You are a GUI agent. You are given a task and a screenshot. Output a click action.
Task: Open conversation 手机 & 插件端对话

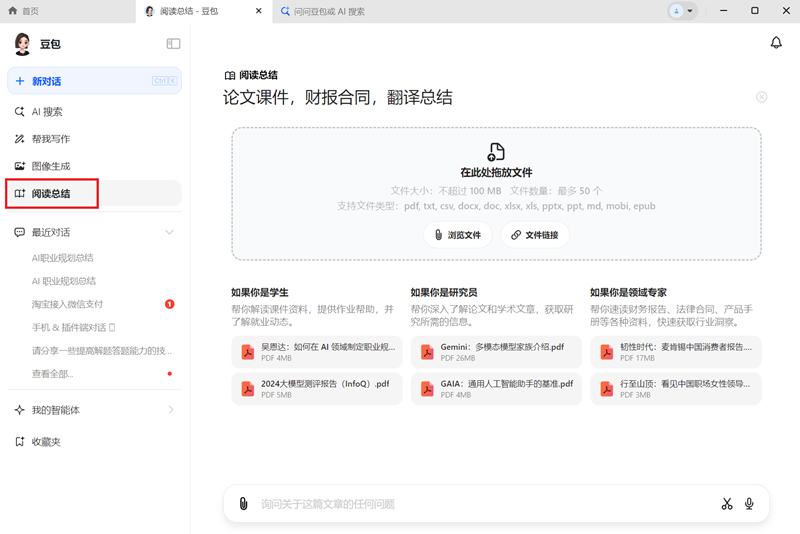pos(73,327)
